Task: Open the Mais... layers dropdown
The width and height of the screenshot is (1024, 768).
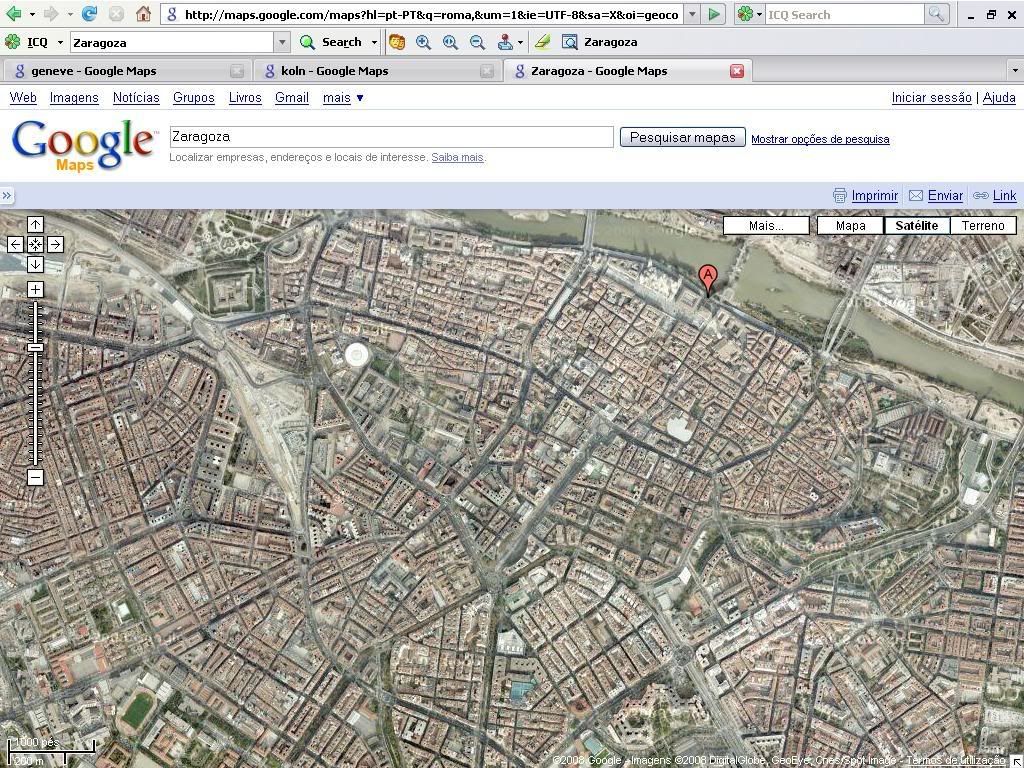Action: click(766, 225)
